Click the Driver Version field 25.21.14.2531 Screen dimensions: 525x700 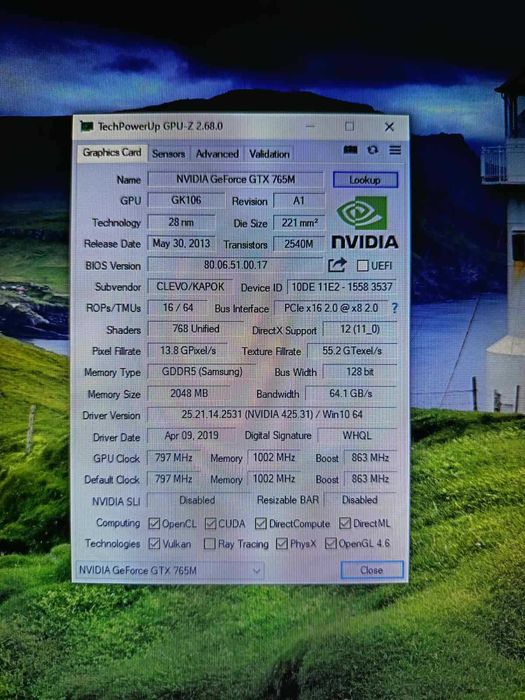tap(272, 414)
